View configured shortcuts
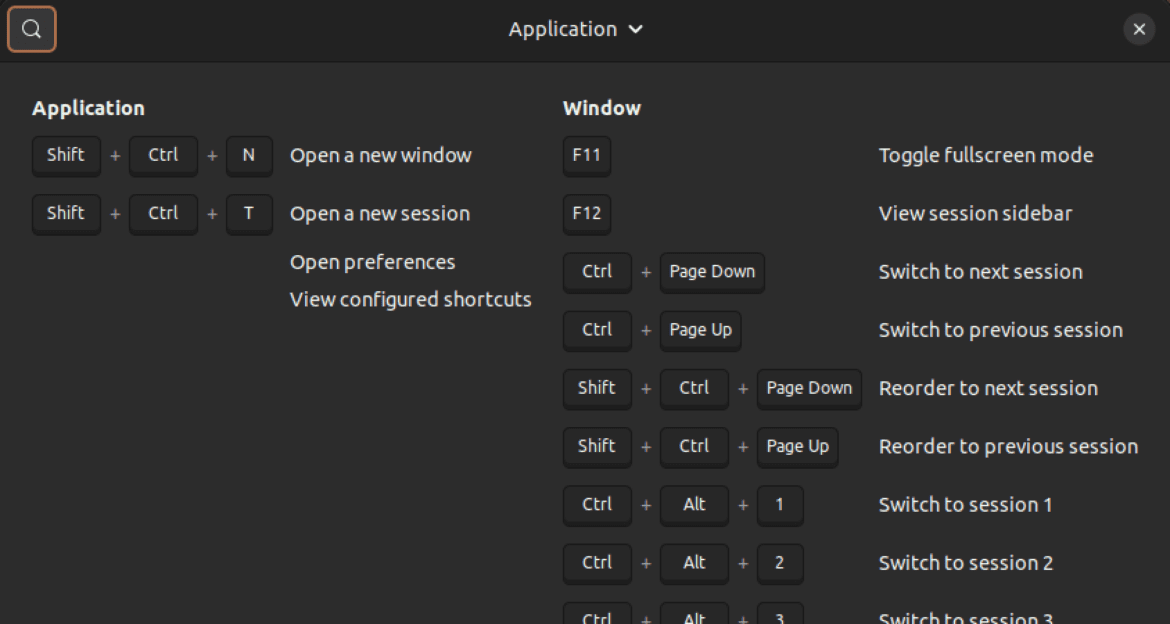Viewport: 1170px width, 624px height. coord(410,298)
